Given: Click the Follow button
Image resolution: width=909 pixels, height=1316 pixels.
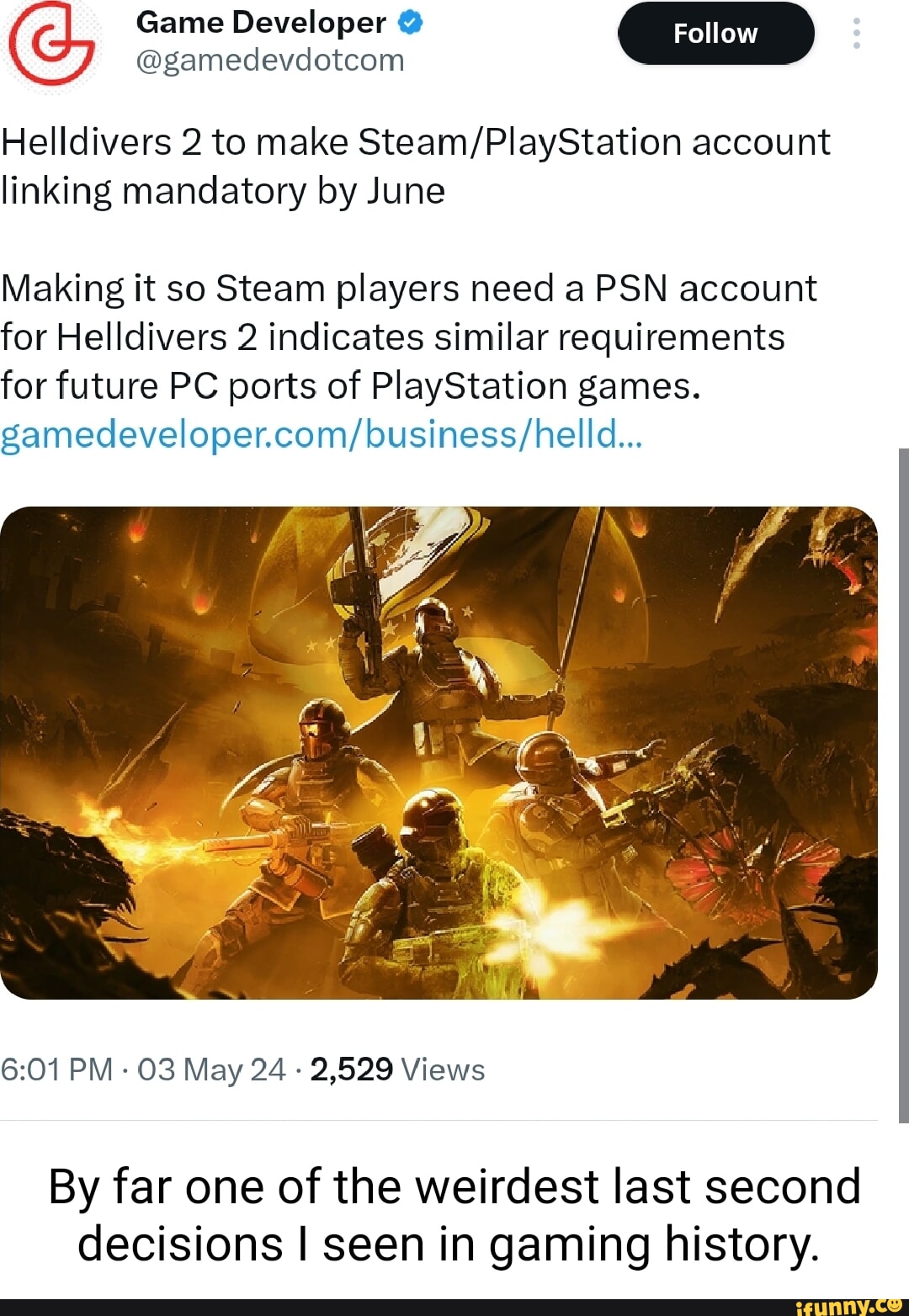Looking at the screenshot, I should click(716, 34).
